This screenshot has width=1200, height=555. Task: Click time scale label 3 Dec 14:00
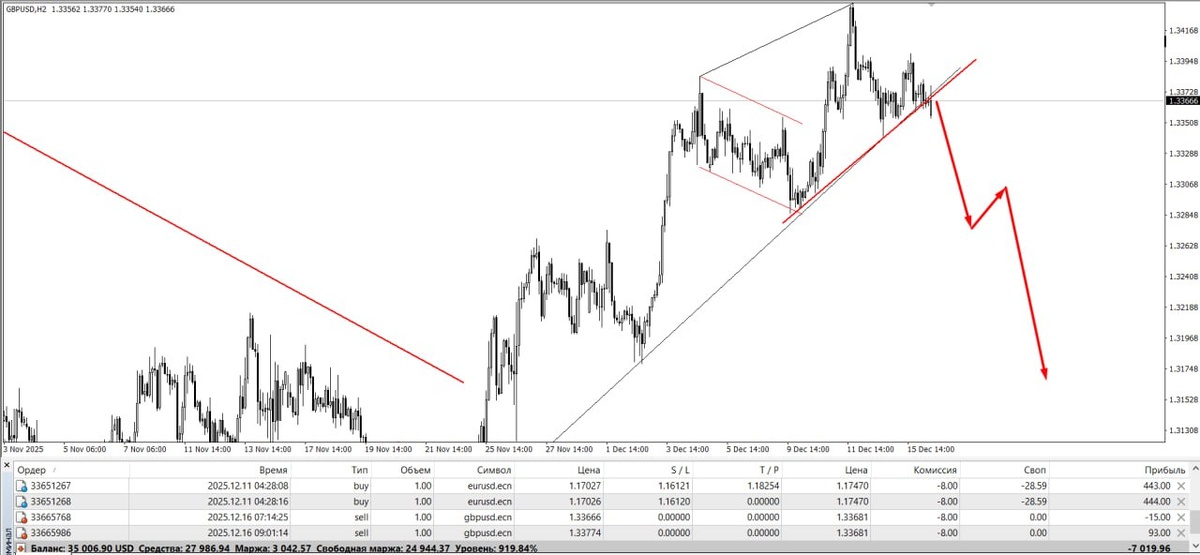pos(688,449)
